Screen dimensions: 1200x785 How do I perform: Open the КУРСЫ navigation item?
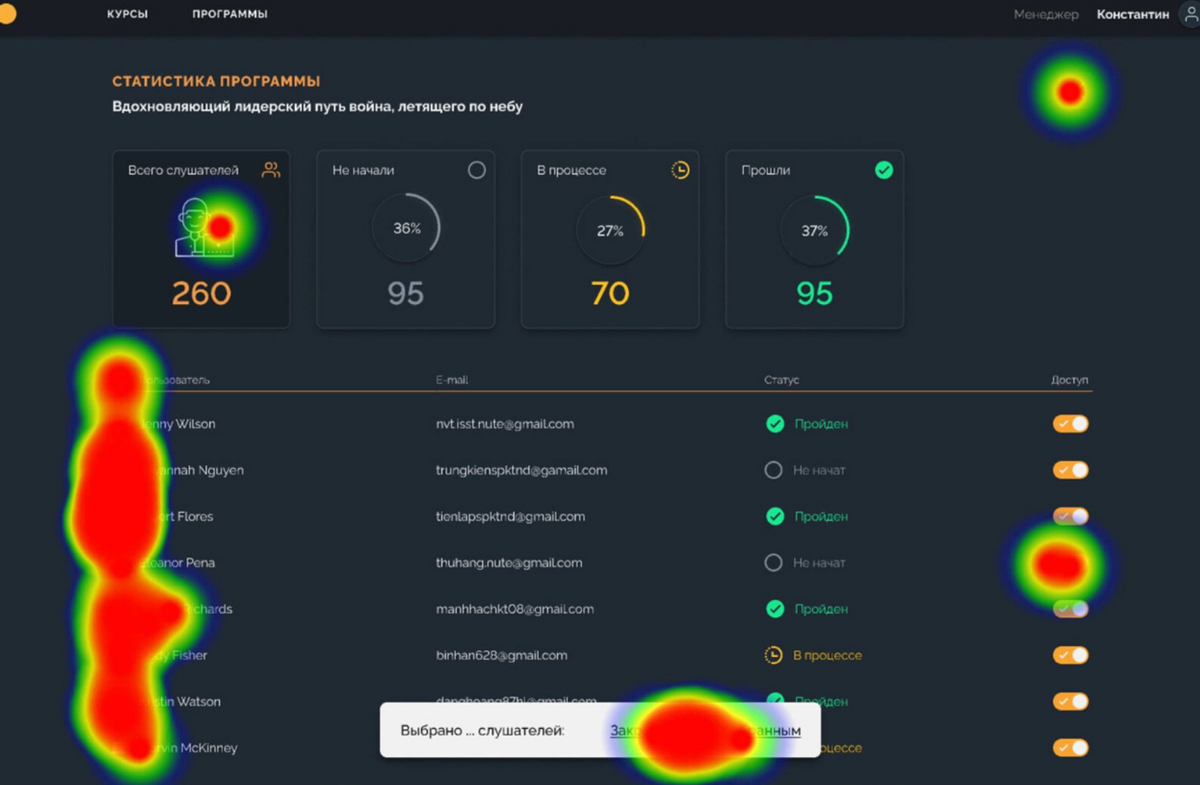pyautogui.click(x=128, y=14)
